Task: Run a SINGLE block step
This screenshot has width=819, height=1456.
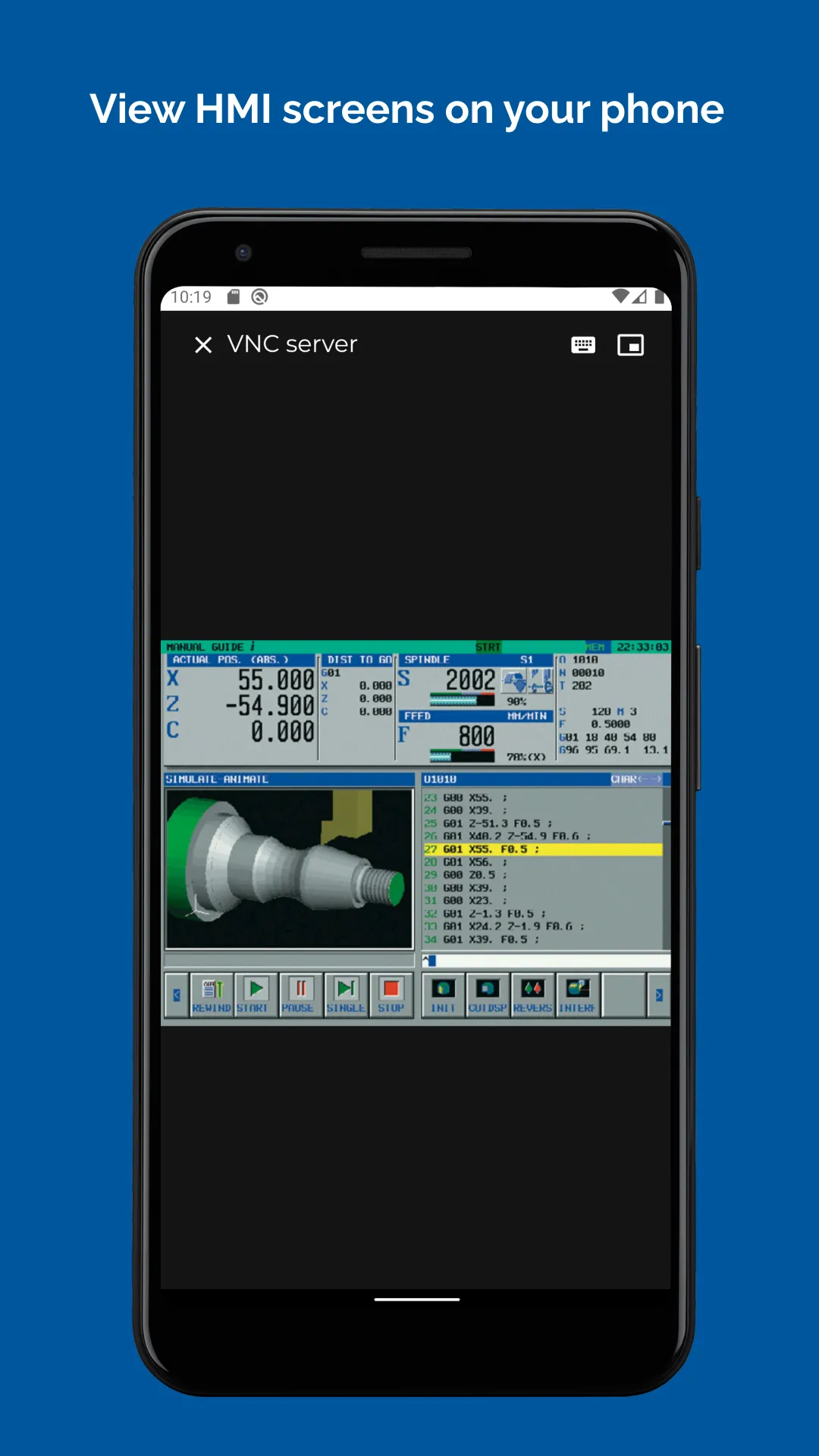Action: click(346, 995)
